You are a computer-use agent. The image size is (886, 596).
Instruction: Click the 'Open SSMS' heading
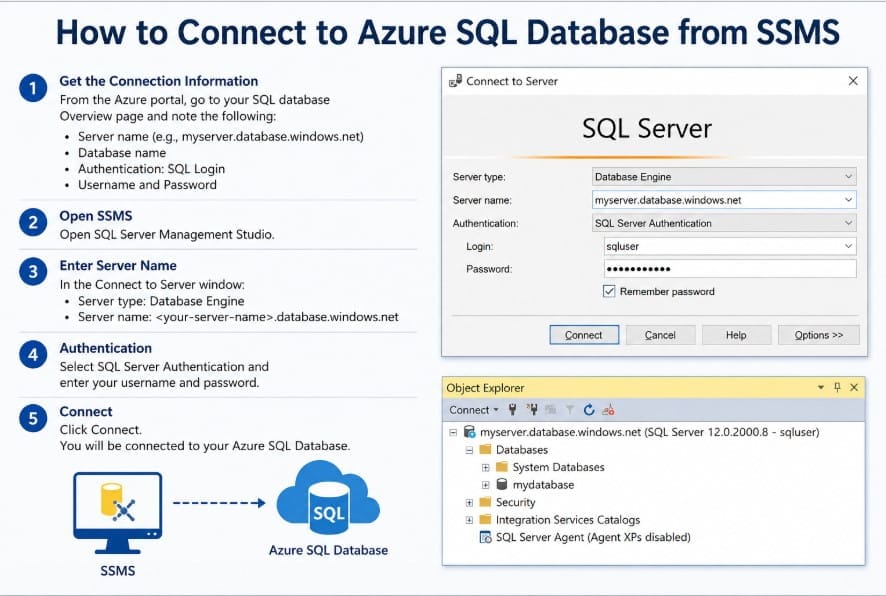coord(96,216)
